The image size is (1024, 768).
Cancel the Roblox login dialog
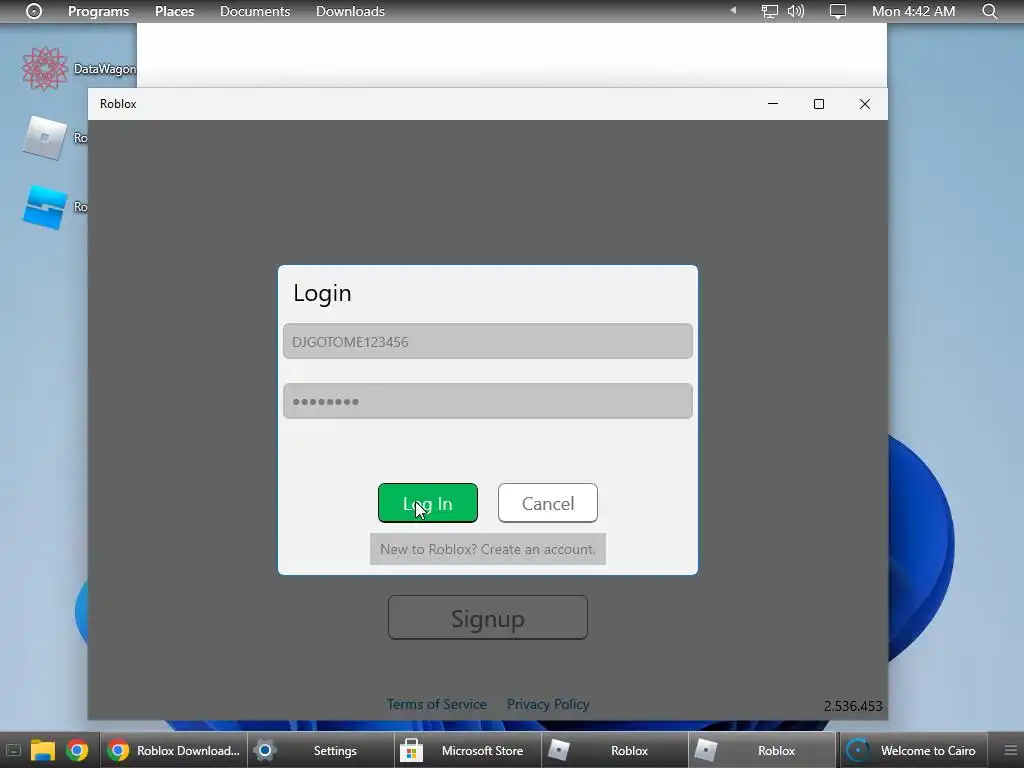(547, 503)
